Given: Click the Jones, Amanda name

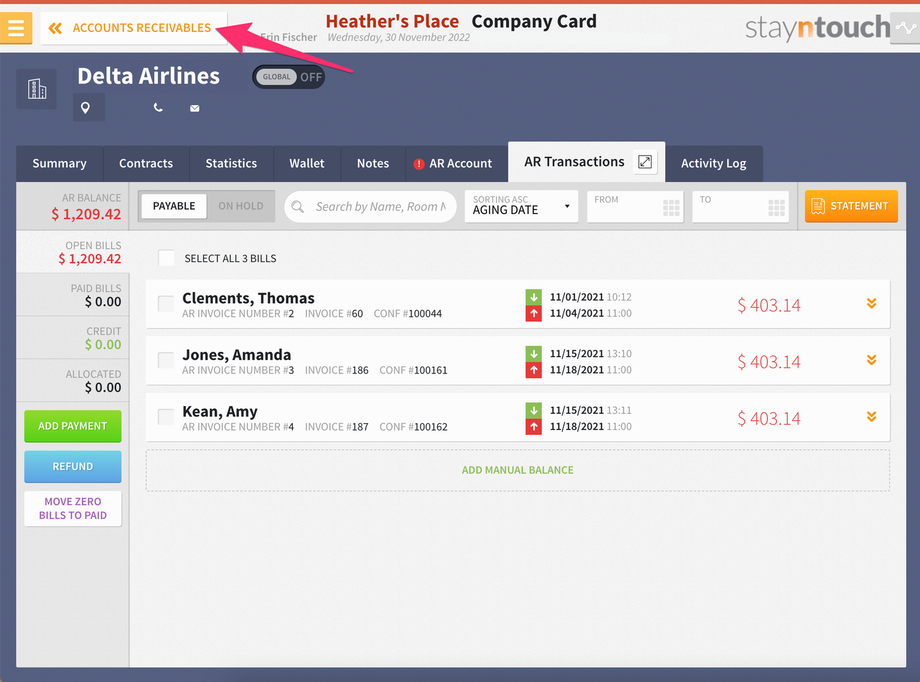Looking at the screenshot, I should pos(236,355).
